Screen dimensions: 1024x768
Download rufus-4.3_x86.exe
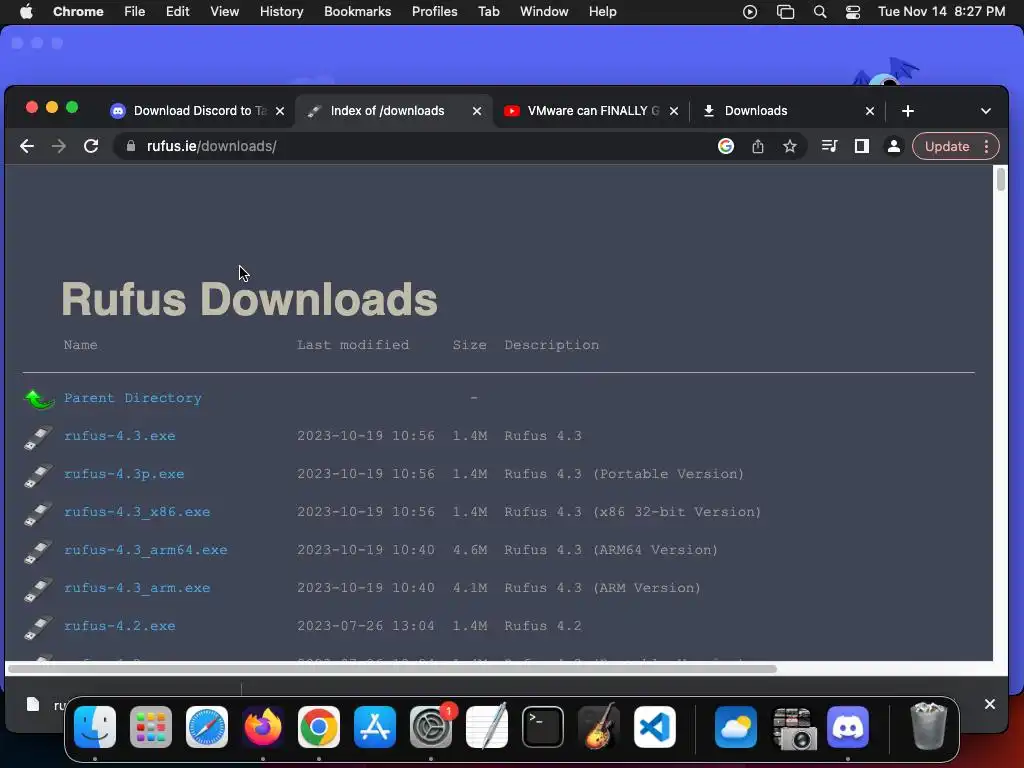[137, 511]
